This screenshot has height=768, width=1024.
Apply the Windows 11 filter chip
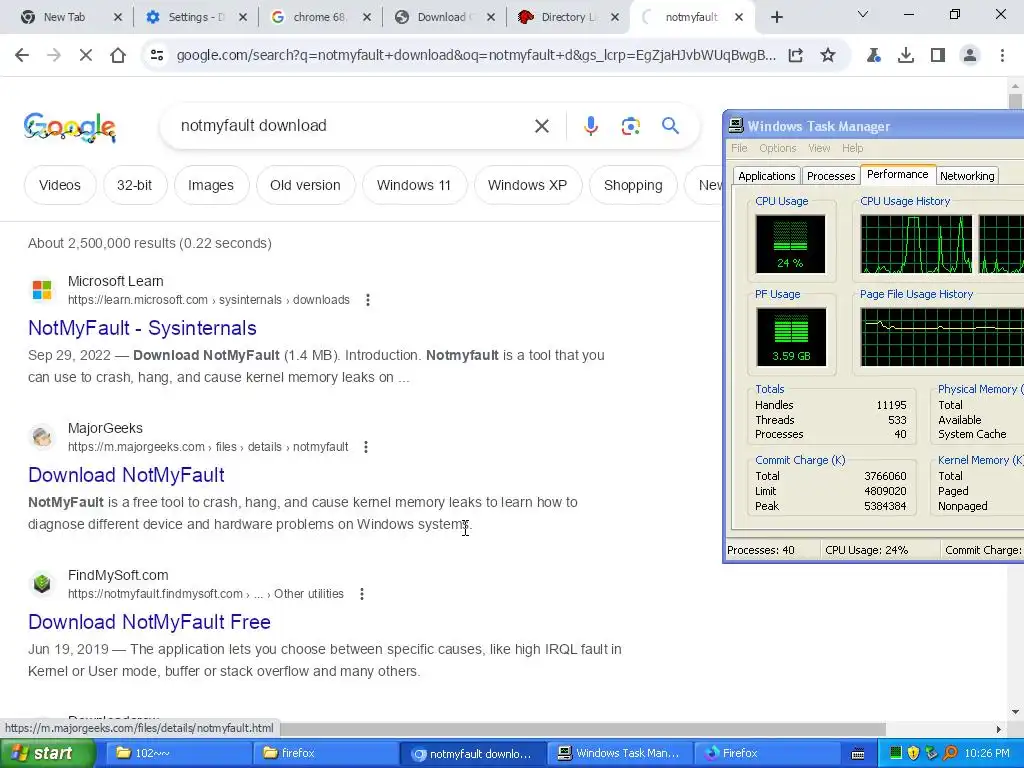click(414, 185)
